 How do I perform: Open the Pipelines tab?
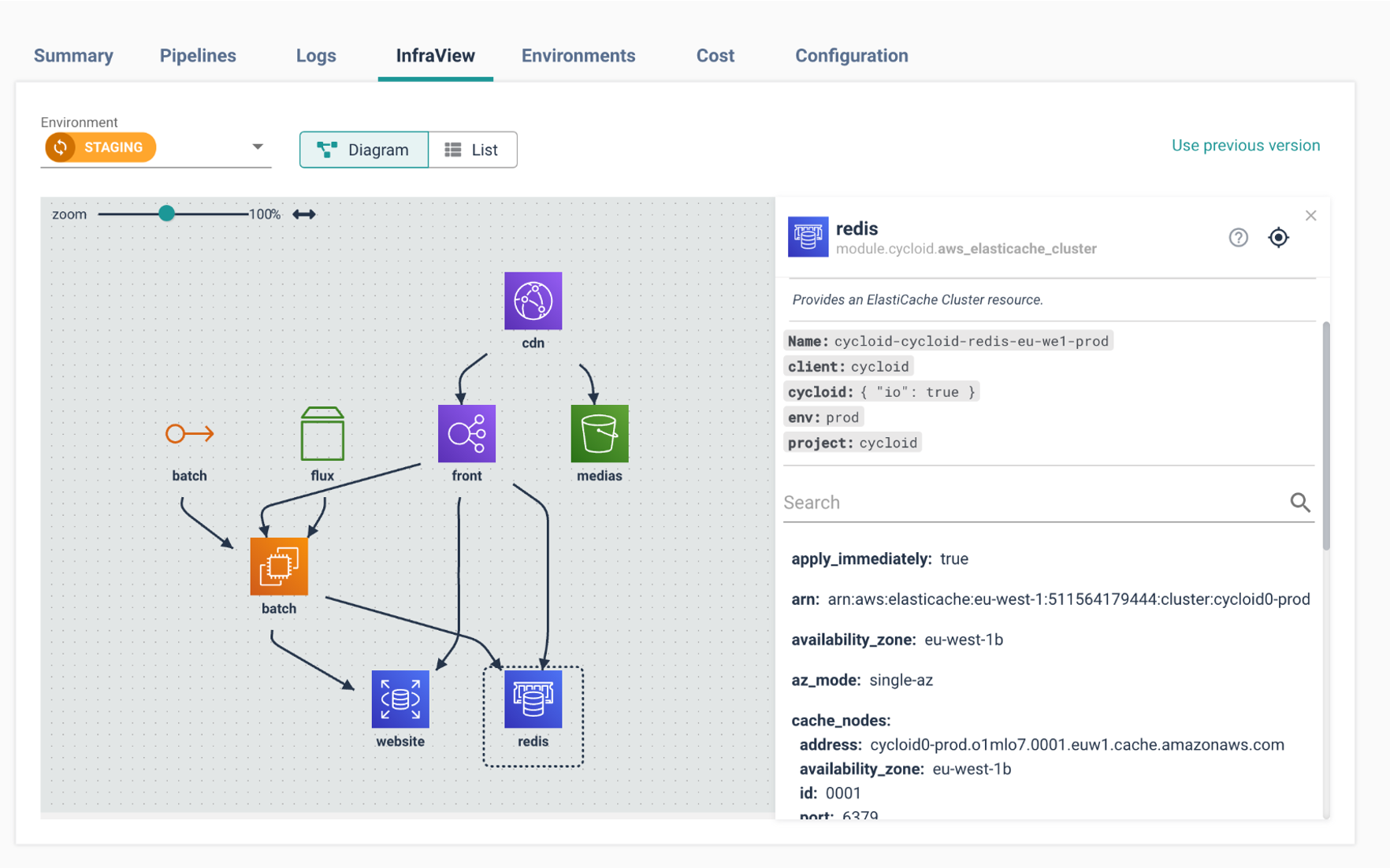pos(198,56)
